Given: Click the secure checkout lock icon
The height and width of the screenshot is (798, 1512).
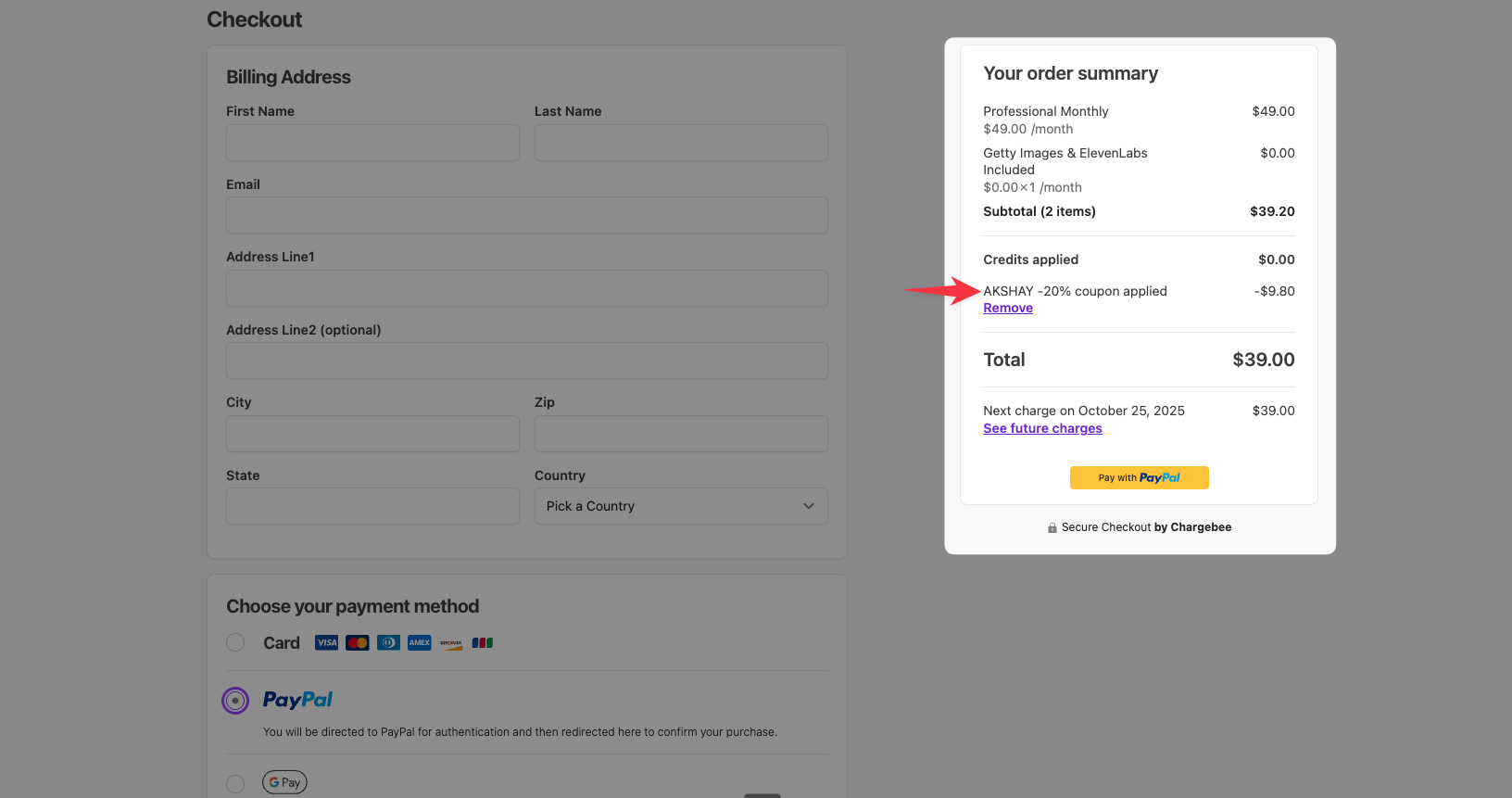Looking at the screenshot, I should pyautogui.click(x=1052, y=528).
